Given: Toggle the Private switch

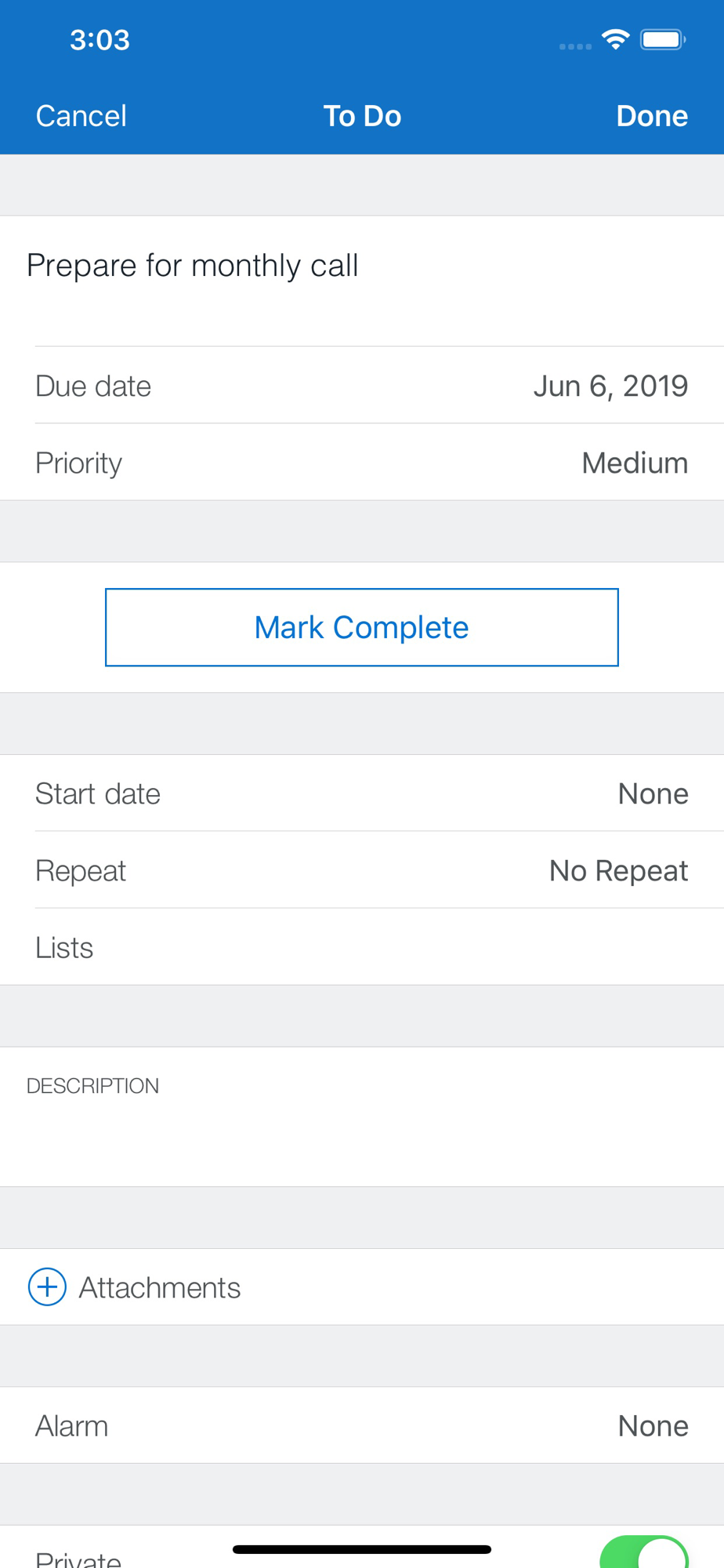Looking at the screenshot, I should (x=644, y=1552).
